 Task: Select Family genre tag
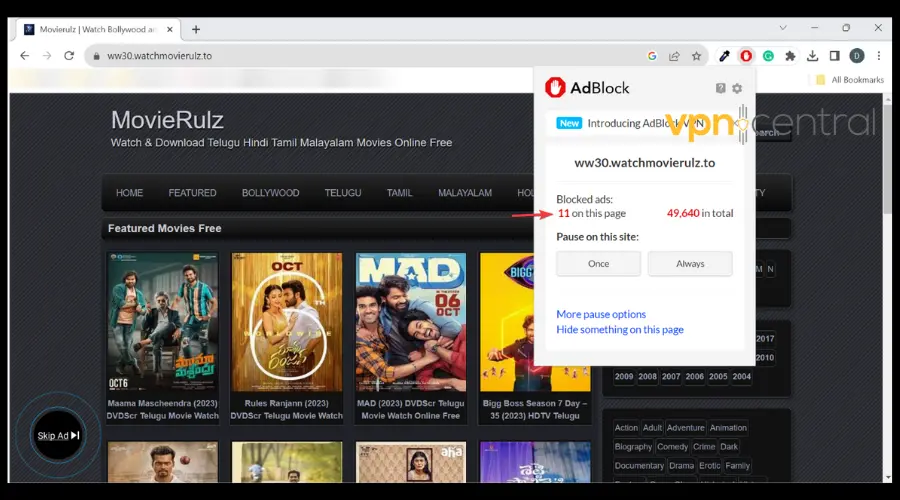pyautogui.click(x=738, y=466)
